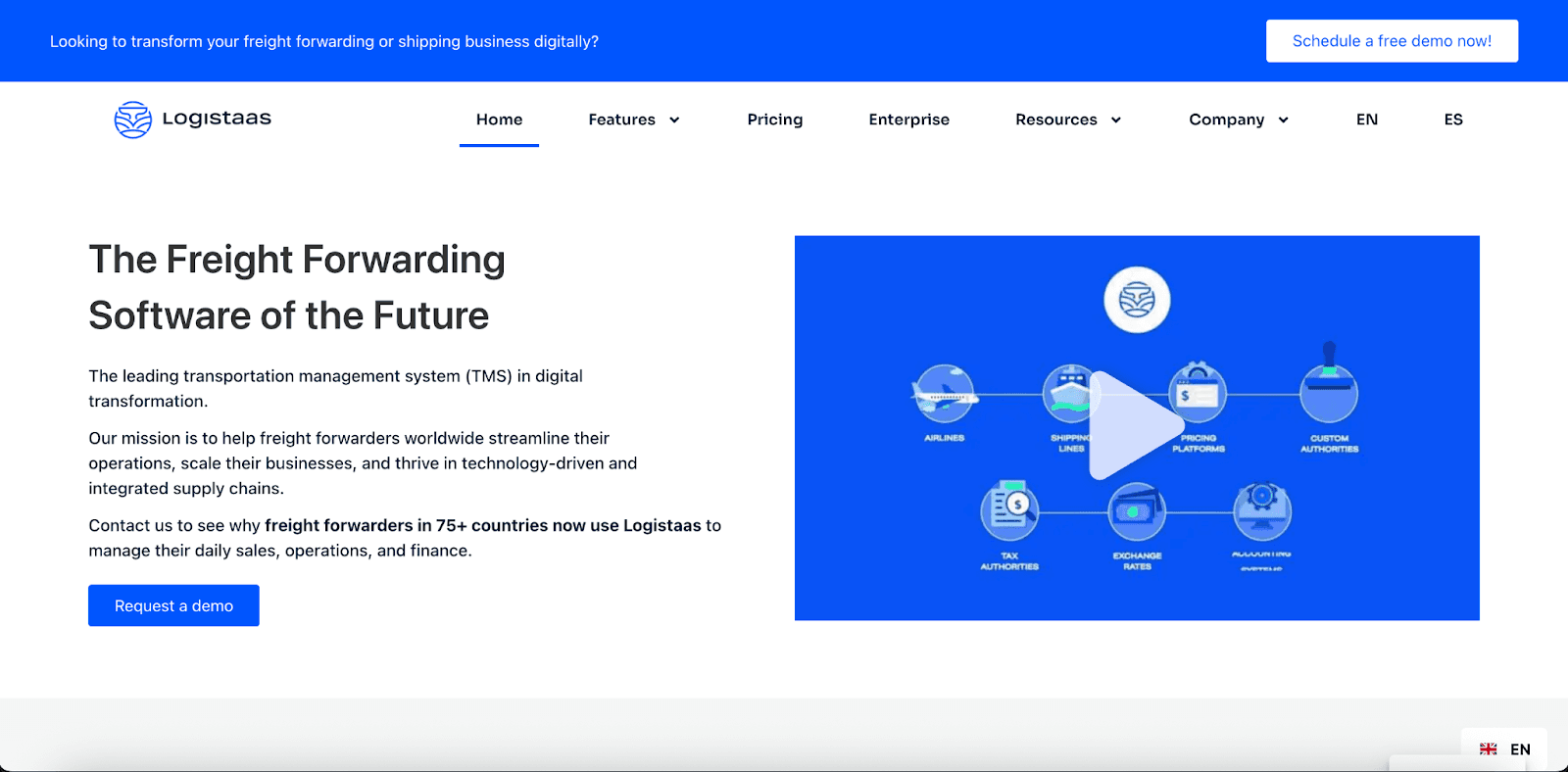
Task: Click the Pricing Platforms label in video
Action: 1198,444
